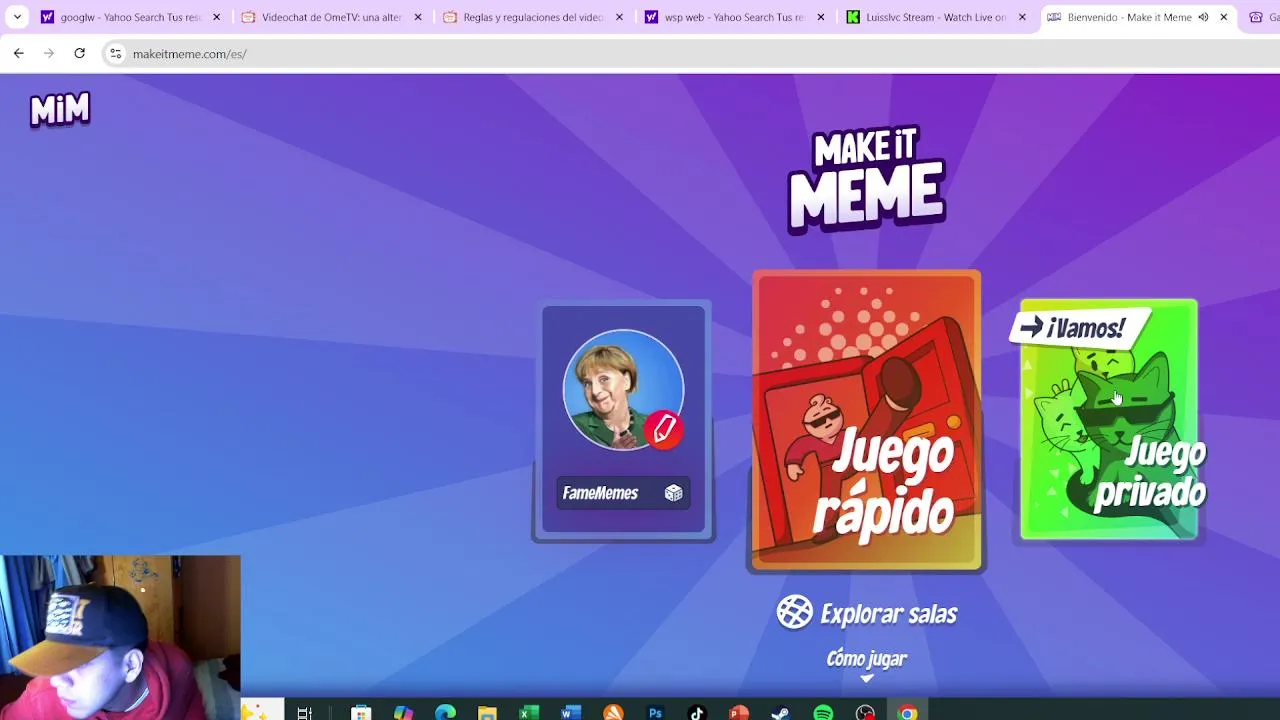Viewport: 1280px width, 720px height.
Task: Randomize nickname with the dice icon
Action: tap(673, 493)
